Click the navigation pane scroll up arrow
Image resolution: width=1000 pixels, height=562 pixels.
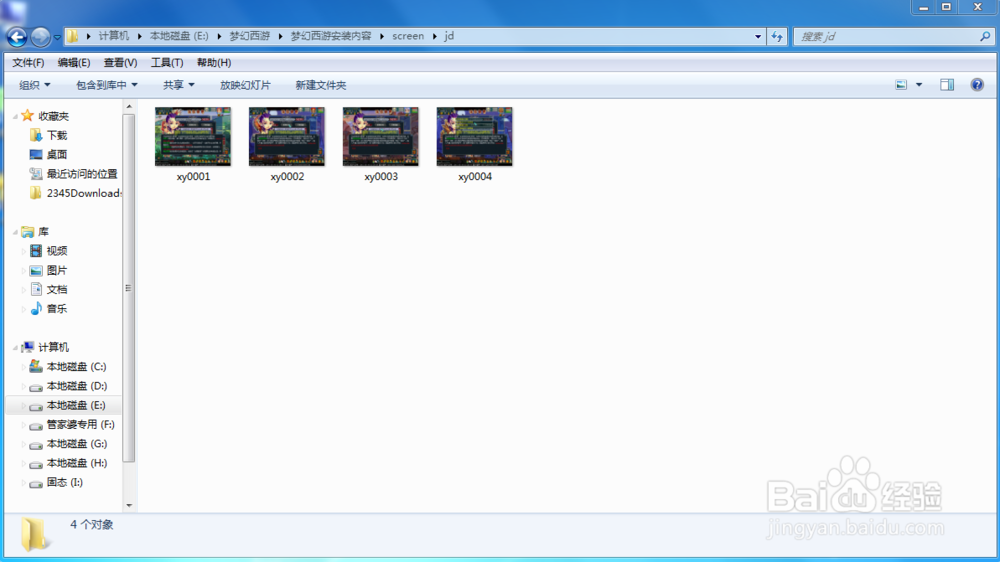pos(129,107)
